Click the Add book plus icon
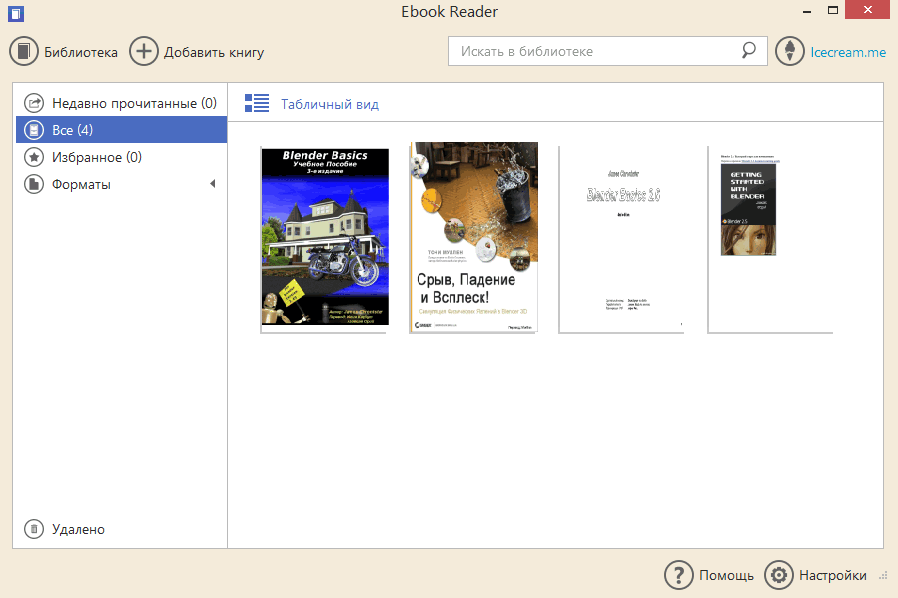898x598 pixels. pyautogui.click(x=143, y=52)
